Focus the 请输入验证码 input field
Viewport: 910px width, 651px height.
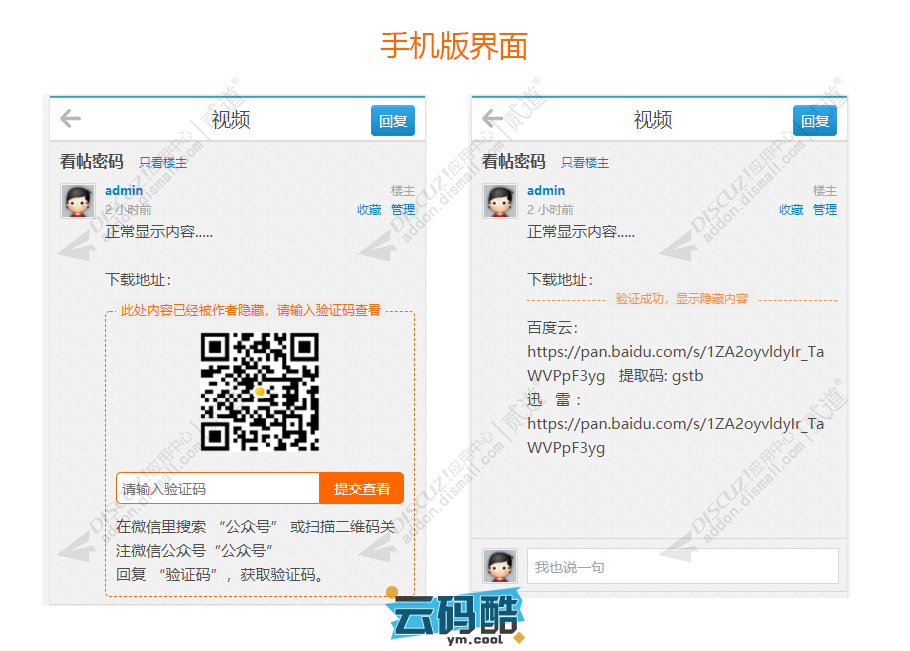(218, 489)
